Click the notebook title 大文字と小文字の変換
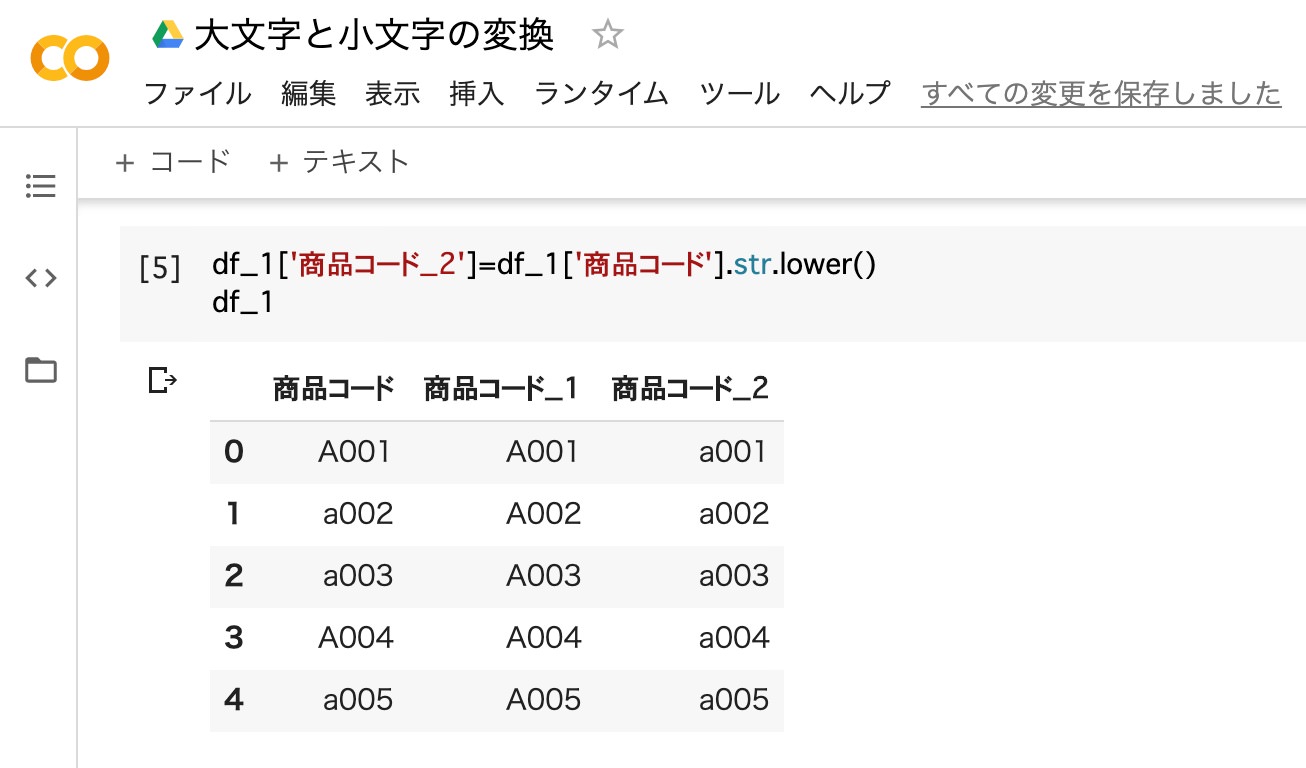 374,36
